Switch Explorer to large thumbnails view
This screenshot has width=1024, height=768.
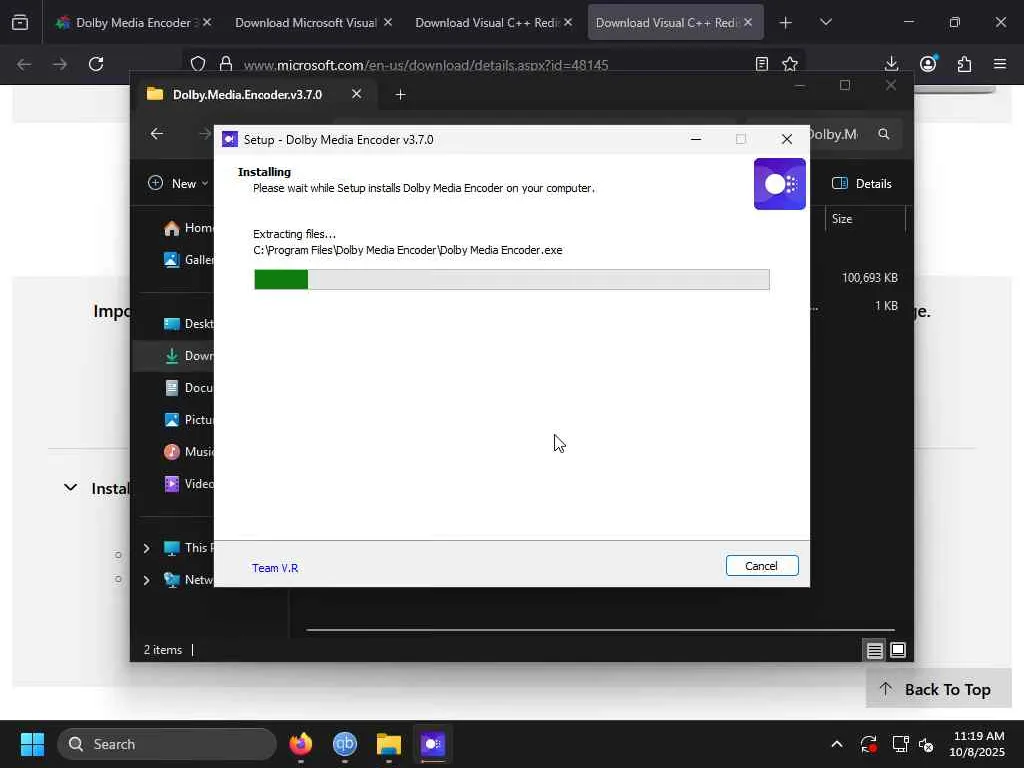[x=898, y=650]
